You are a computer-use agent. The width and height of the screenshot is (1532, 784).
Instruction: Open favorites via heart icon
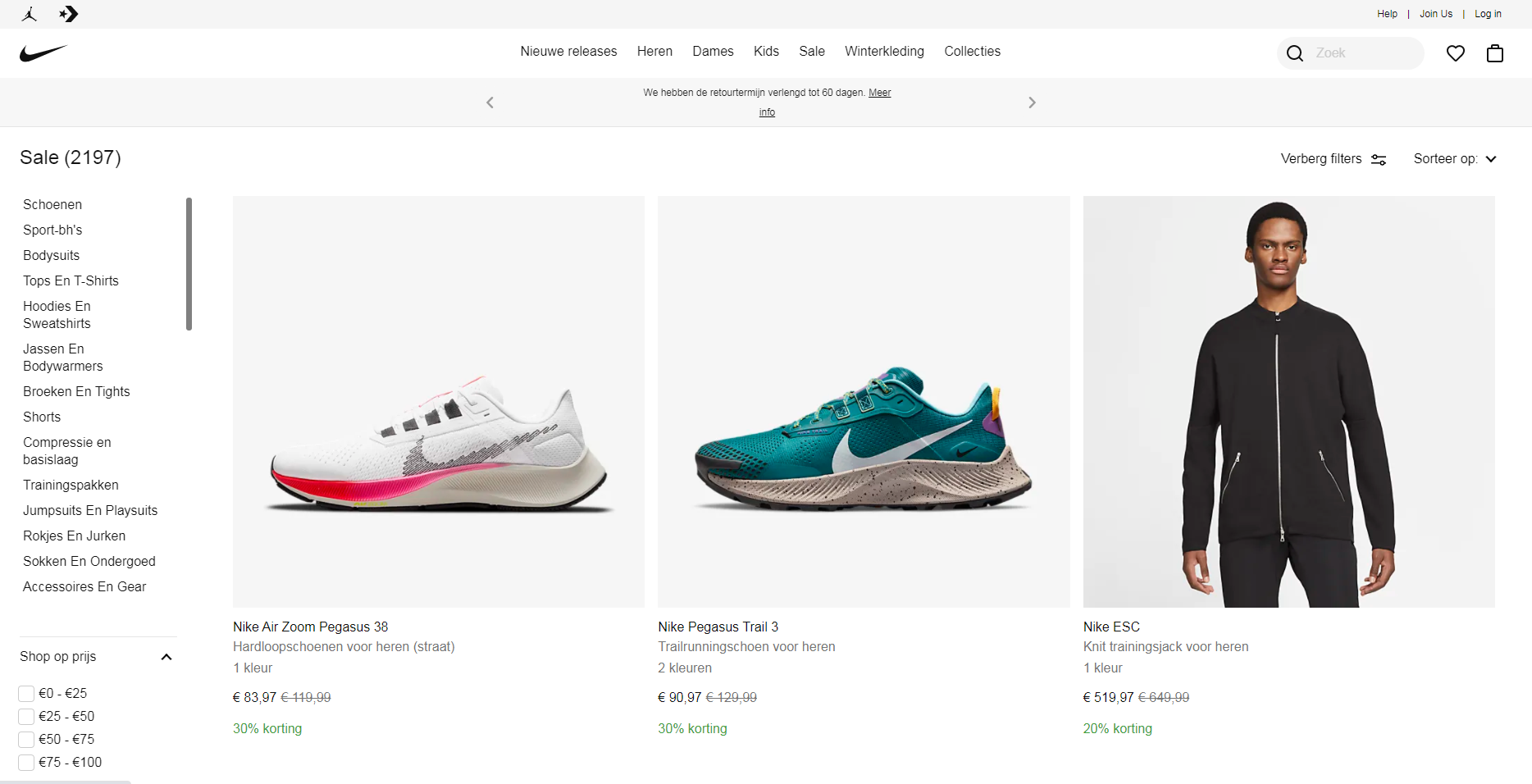pos(1456,53)
